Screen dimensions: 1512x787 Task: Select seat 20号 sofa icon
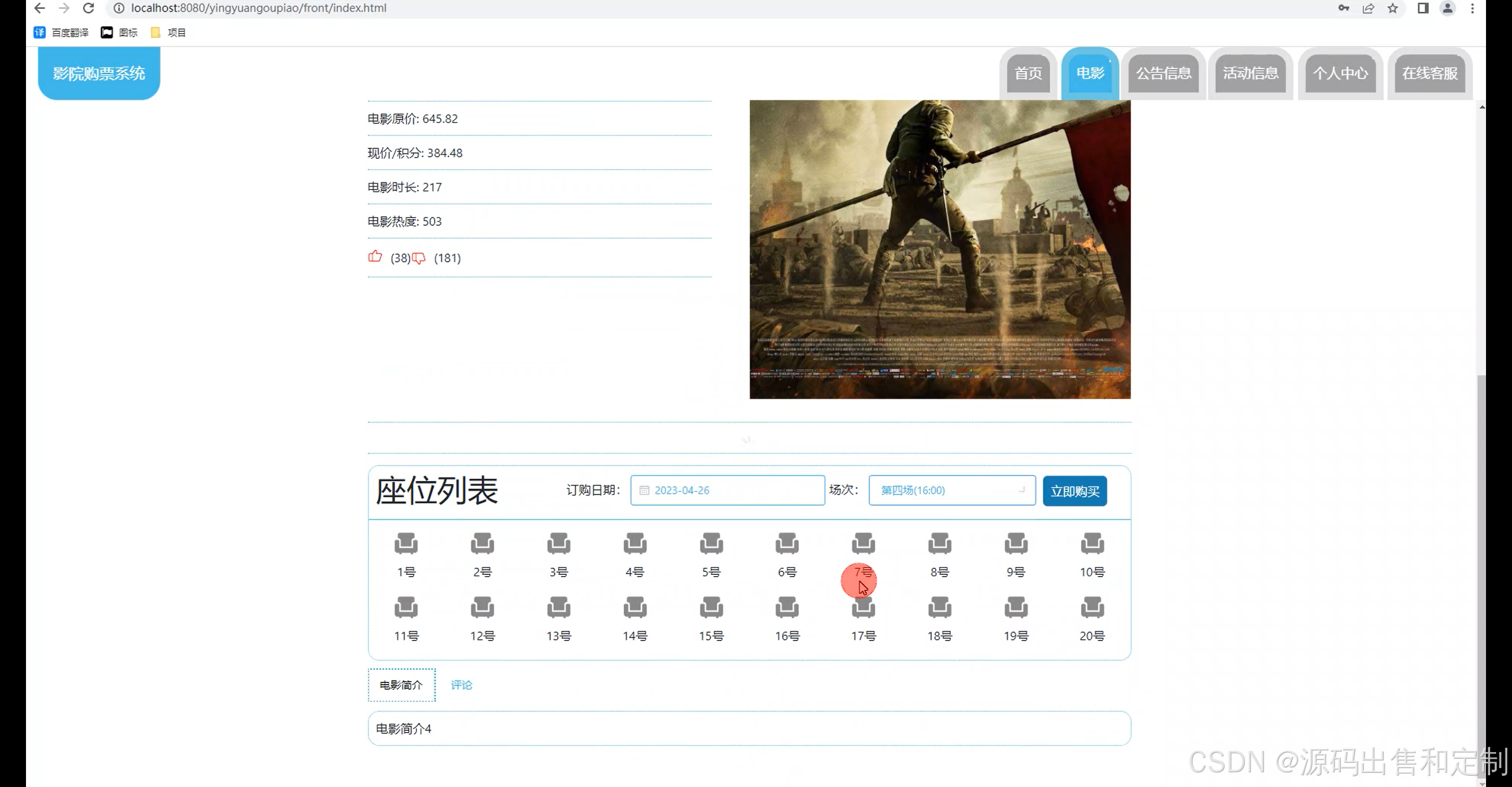(1091, 607)
